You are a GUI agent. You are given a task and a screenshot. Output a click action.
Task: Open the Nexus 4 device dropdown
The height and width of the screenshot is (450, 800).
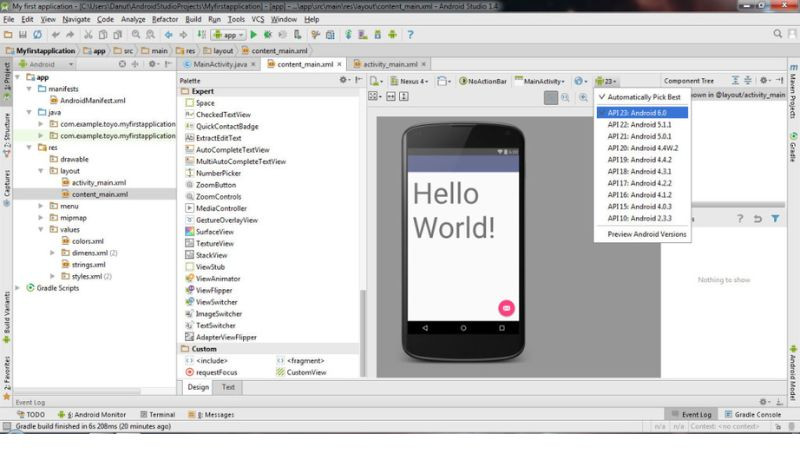click(409, 81)
